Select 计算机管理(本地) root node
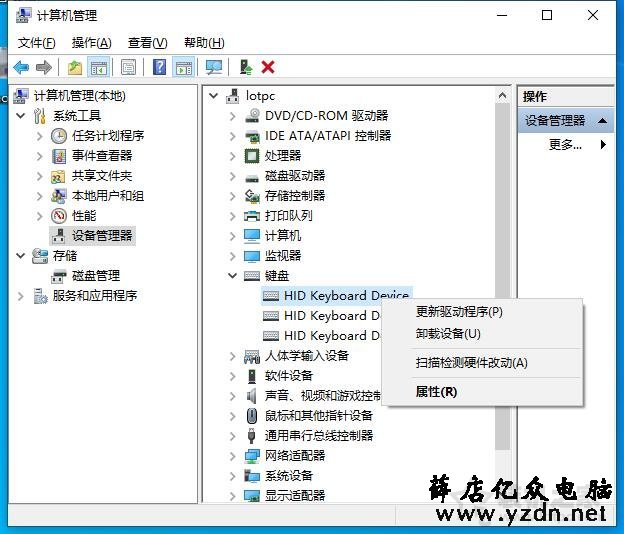Viewport: 624px width, 534px height. pos(79,96)
